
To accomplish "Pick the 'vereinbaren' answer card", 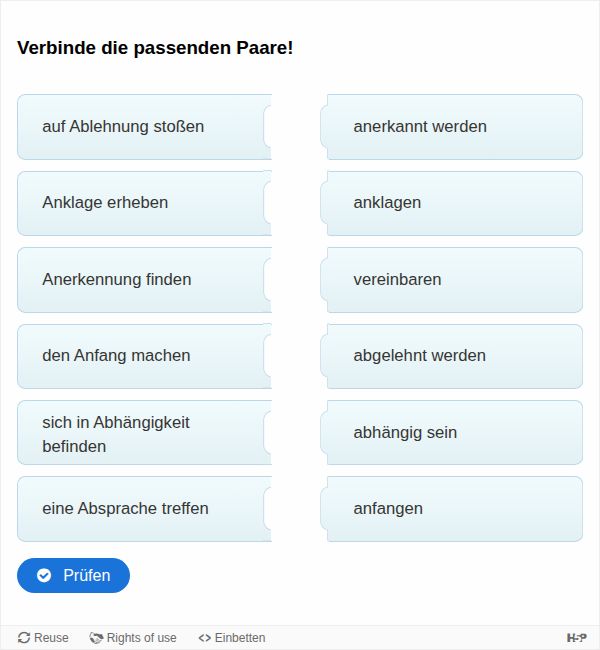I will pos(454,280).
